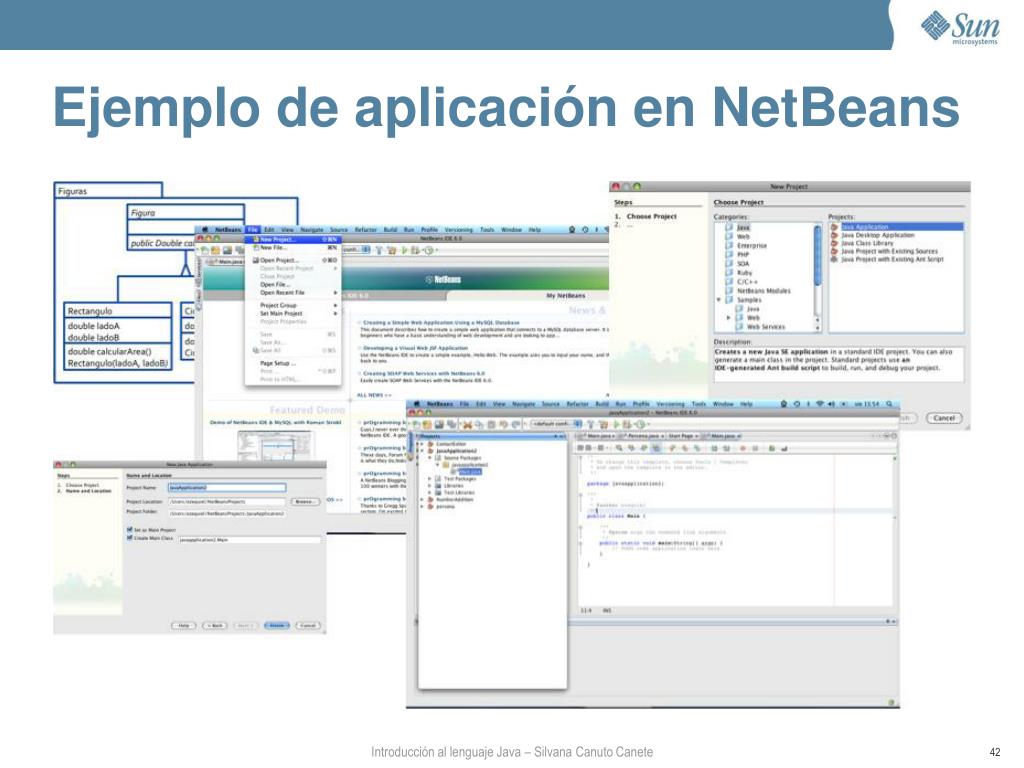The width and height of the screenshot is (1024, 768).
Task: Click green Run arrow in NetBeans IDE 6.0 welcome window toolbar
Action: click(404, 250)
